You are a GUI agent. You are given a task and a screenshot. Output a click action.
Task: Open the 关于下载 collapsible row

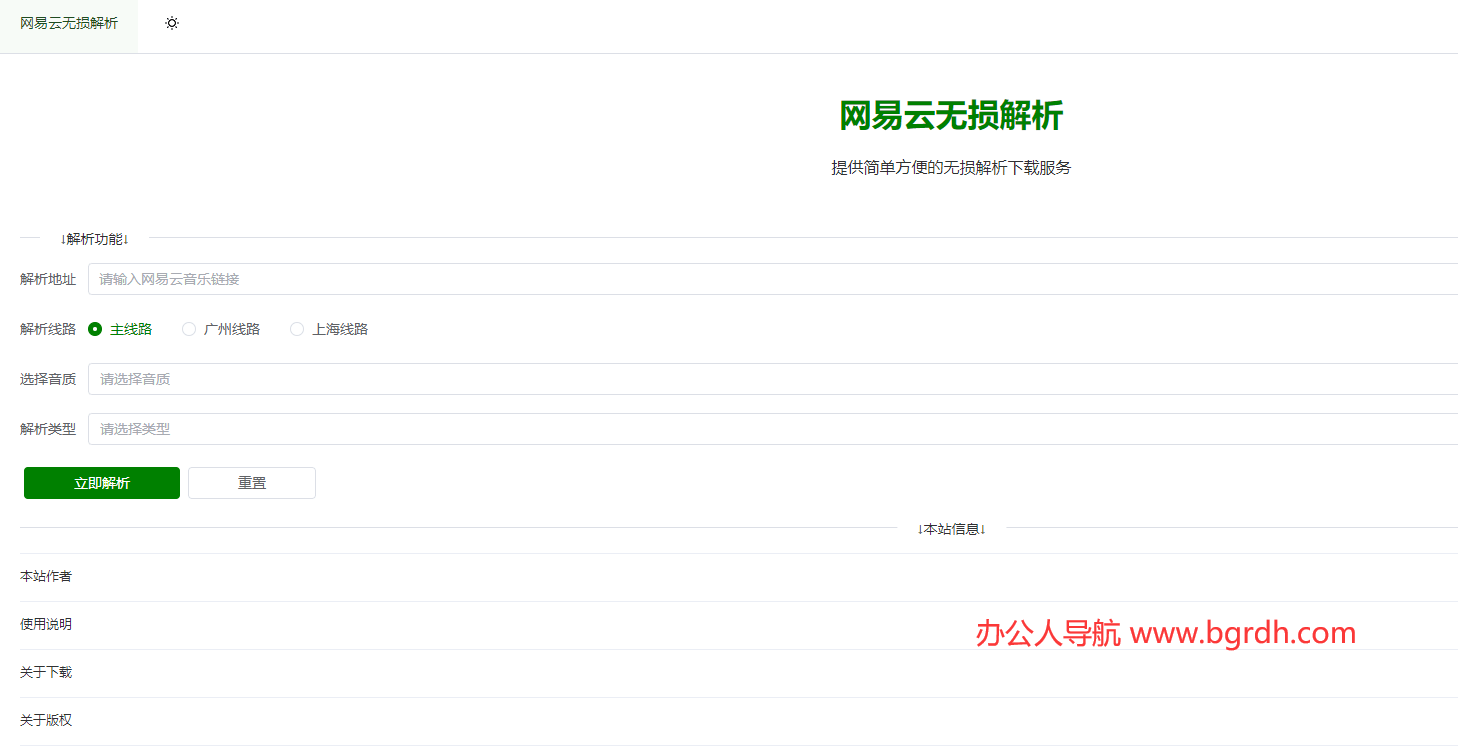coord(46,673)
